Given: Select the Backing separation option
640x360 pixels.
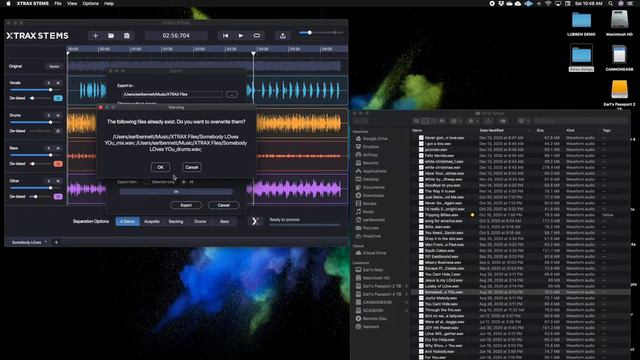Looking at the screenshot, I should (176, 221).
